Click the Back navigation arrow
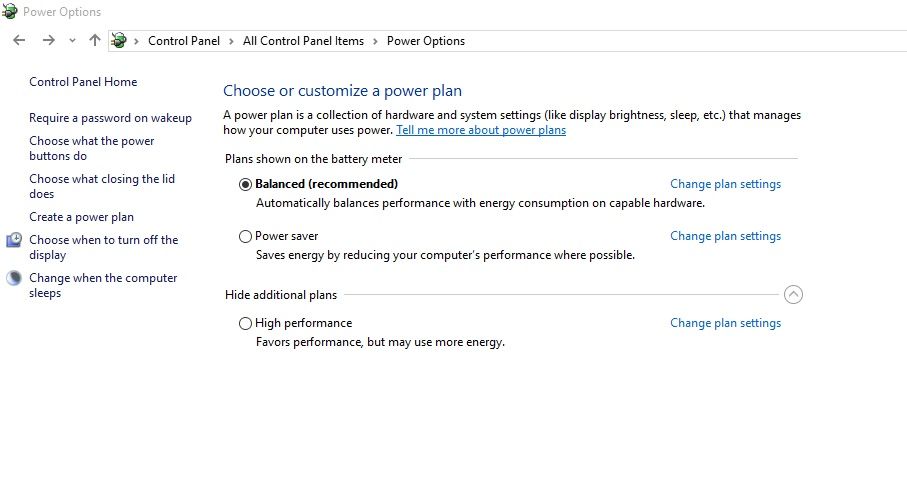 pyautogui.click(x=19, y=41)
